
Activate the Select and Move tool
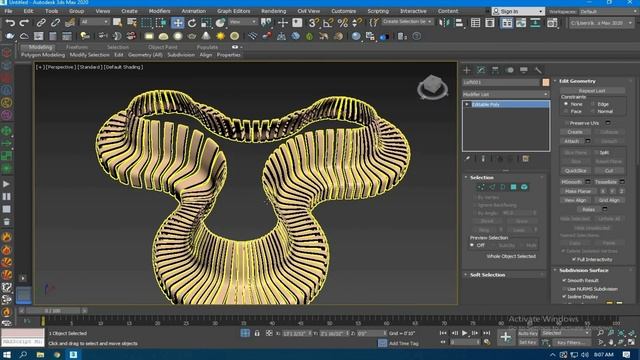coord(178,23)
